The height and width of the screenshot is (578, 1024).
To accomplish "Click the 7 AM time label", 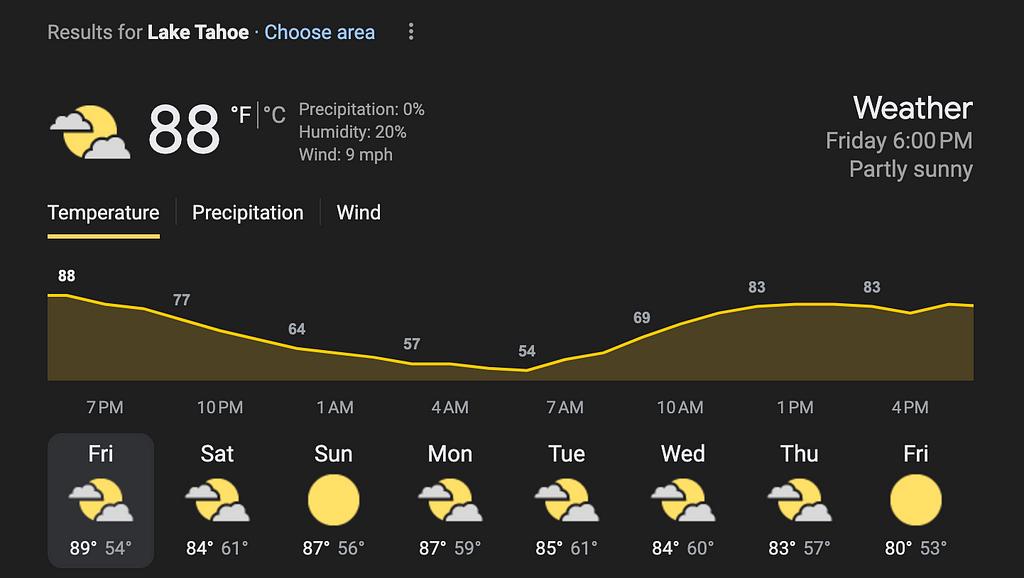I will coord(565,407).
